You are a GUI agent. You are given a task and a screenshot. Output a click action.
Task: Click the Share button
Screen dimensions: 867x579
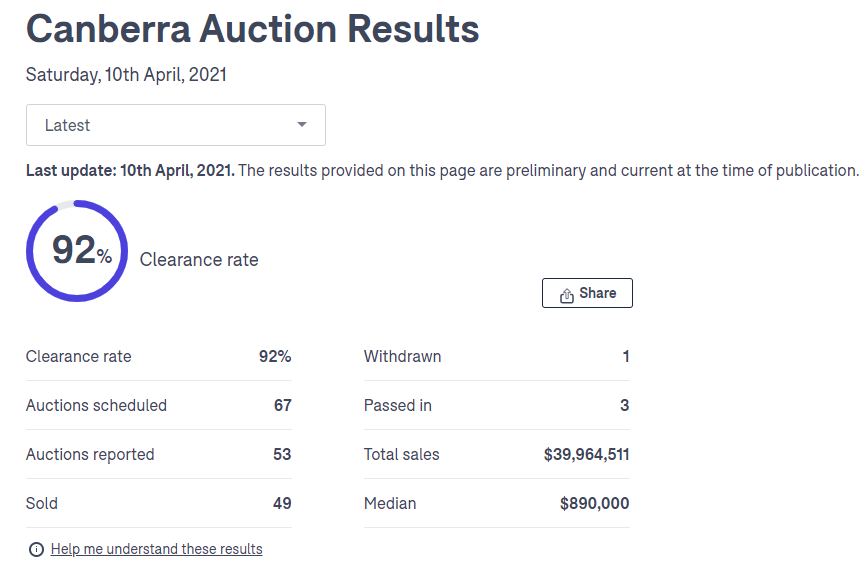click(587, 293)
